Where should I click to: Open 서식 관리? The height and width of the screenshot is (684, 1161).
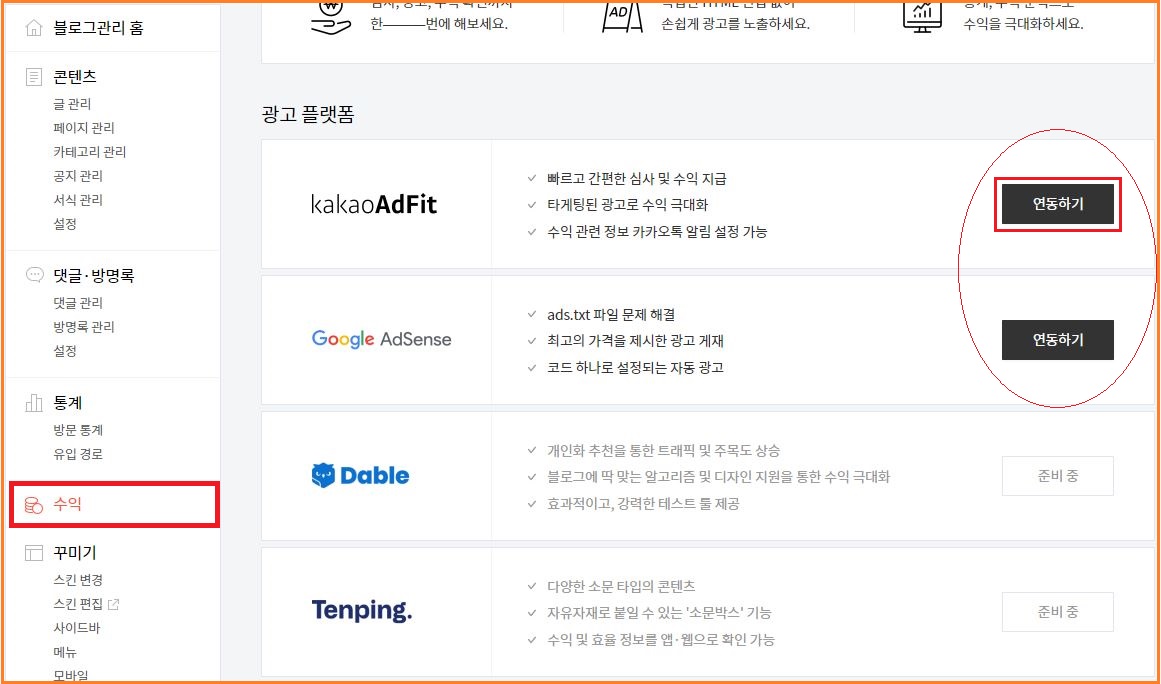[78, 200]
